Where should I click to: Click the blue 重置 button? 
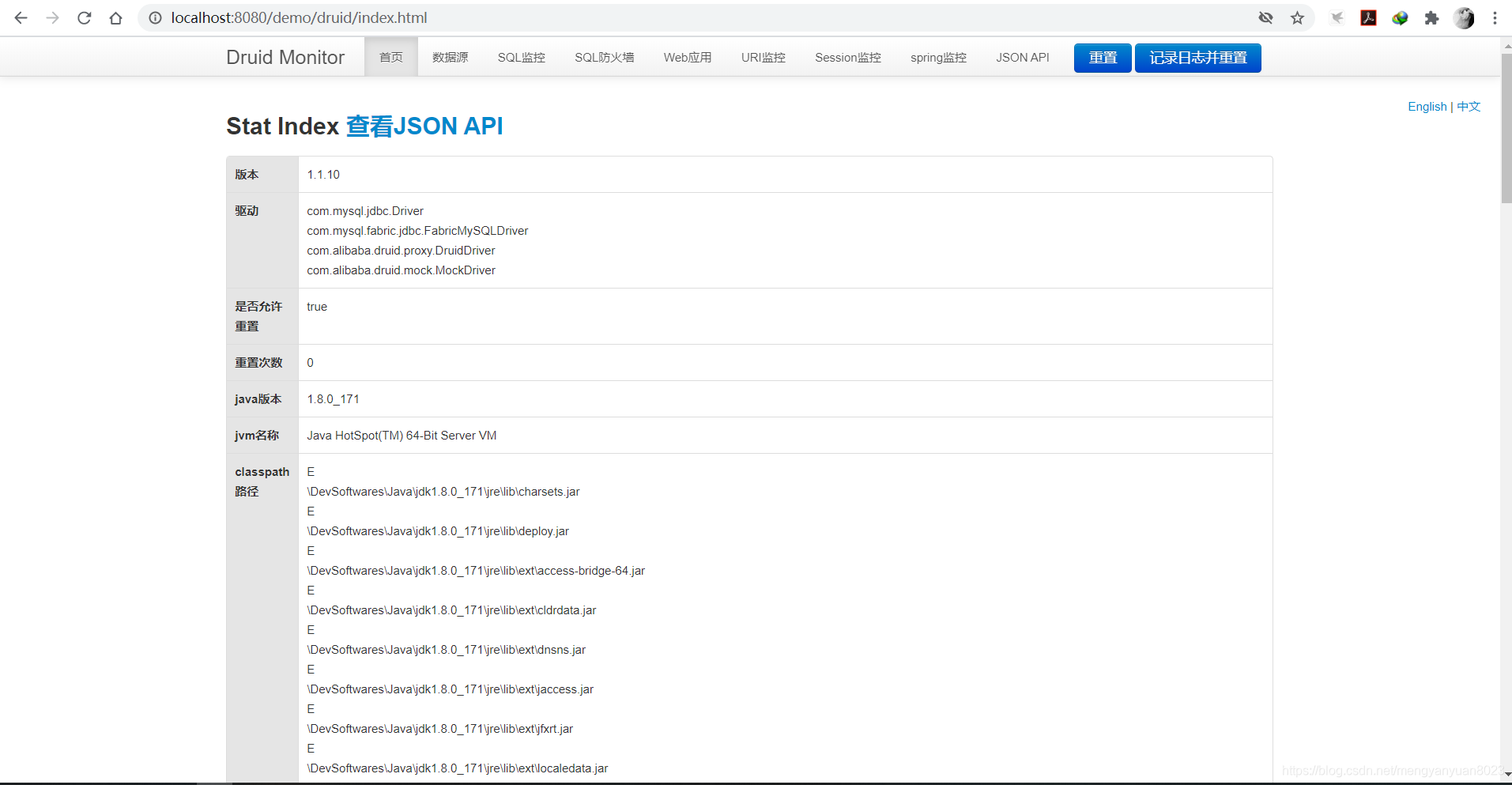1103,58
